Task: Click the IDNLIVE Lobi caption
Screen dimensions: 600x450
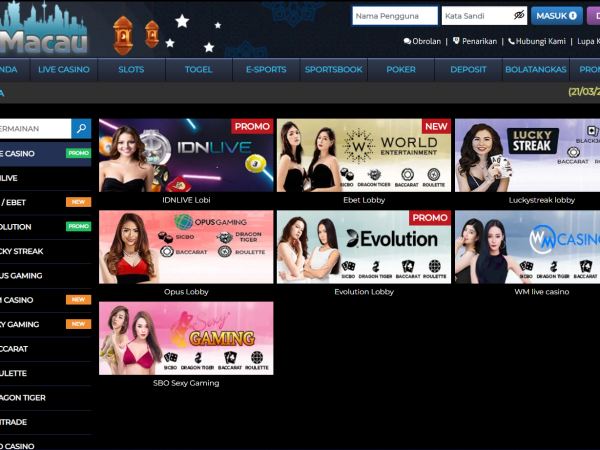Action: tap(186, 200)
